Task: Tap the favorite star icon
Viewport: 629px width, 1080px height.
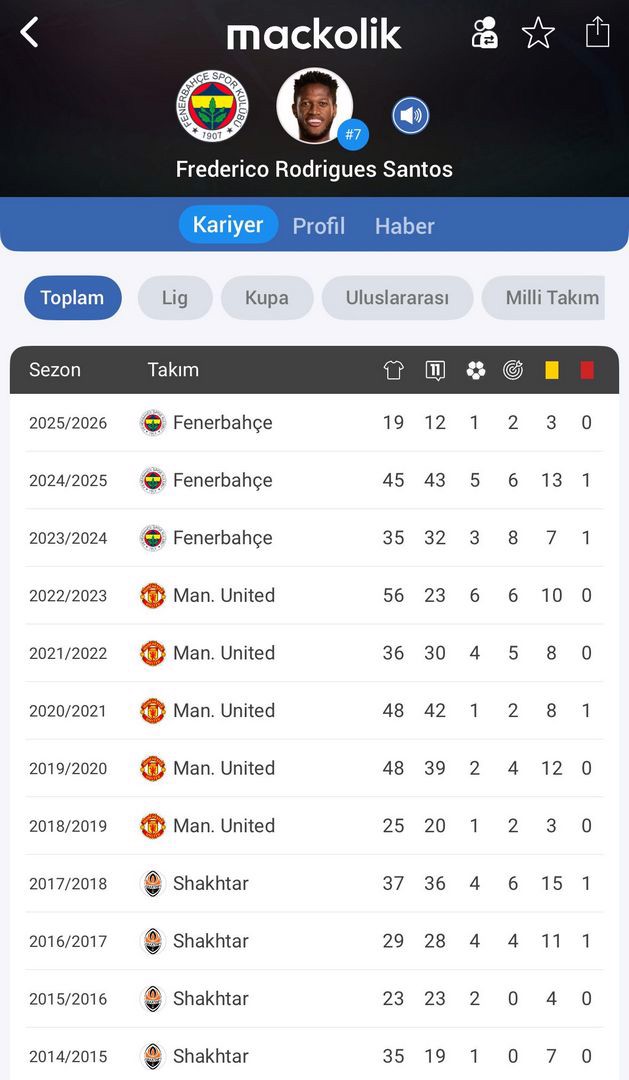Action: [x=538, y=33]
